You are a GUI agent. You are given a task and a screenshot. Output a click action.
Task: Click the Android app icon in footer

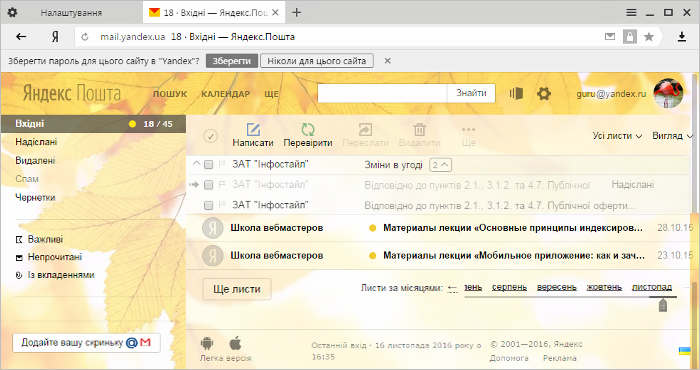(207, 343)
